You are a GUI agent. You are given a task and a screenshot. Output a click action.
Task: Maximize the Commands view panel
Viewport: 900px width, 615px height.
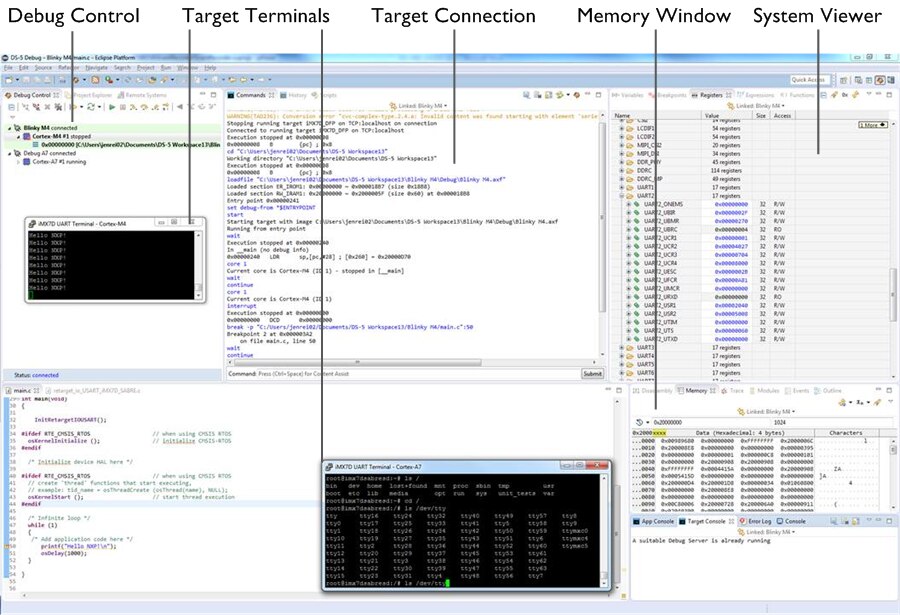pos(598,95)
